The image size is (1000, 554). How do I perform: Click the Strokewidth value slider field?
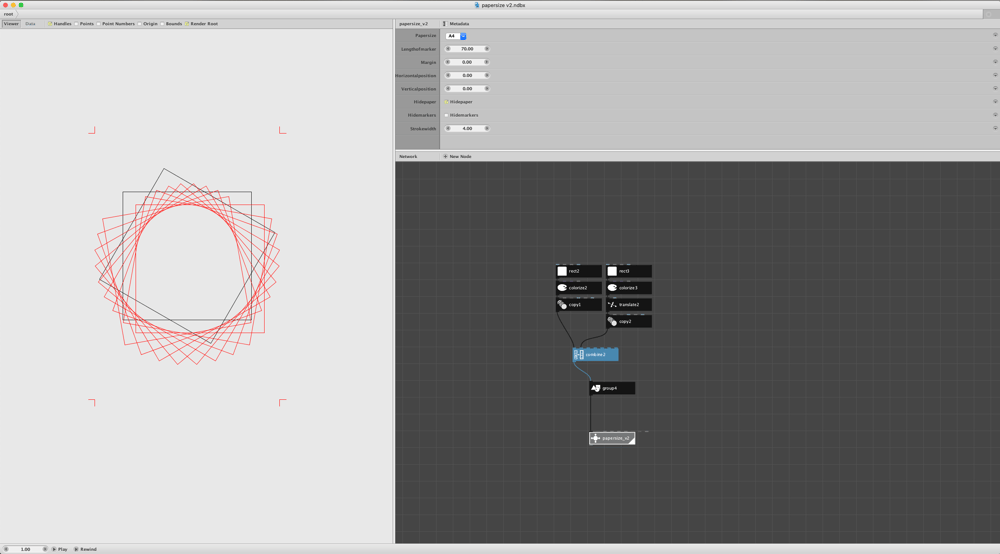467,128
